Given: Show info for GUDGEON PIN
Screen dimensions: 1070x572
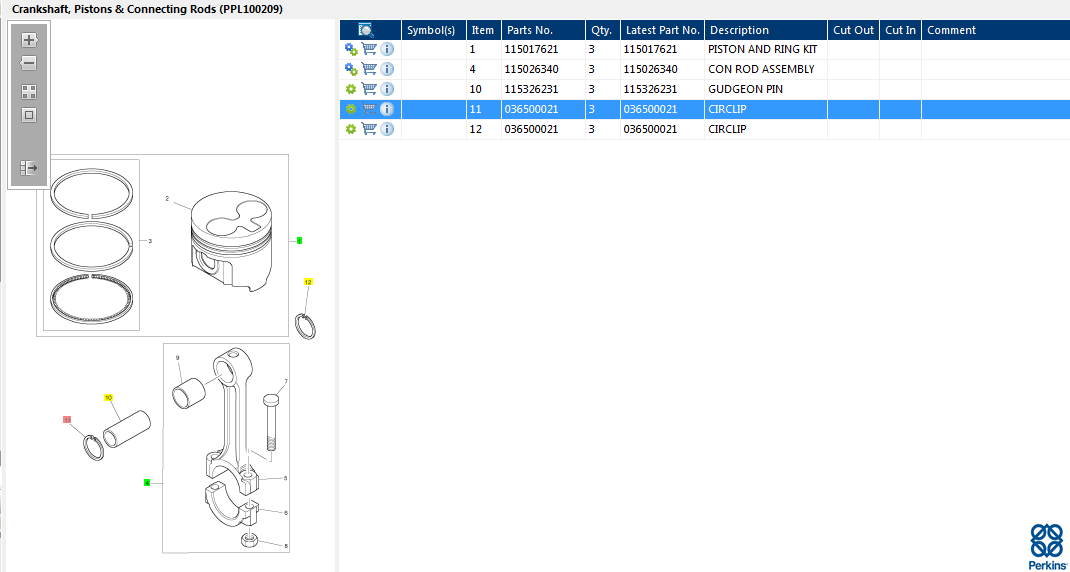Looking at the screenshot, I should pos(387,89).
